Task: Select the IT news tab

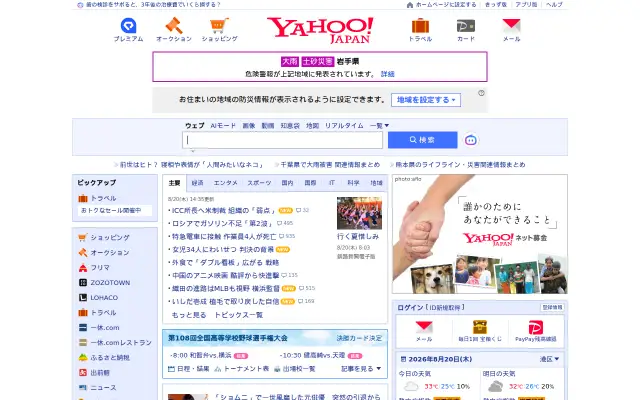Action: [x=332, y=183]
